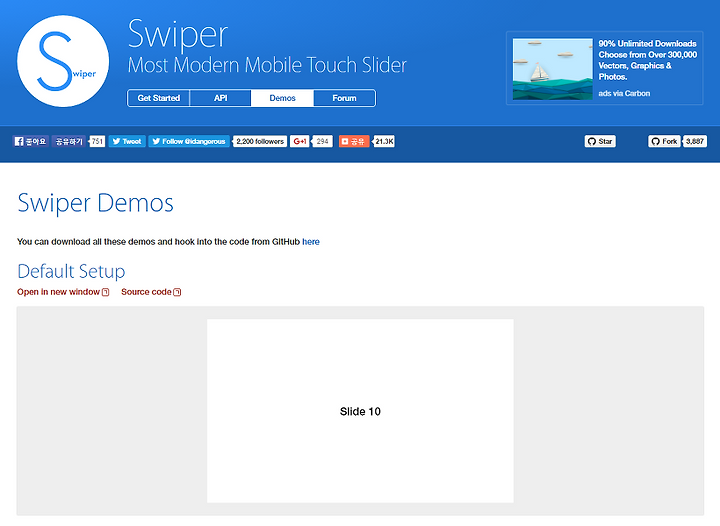
Task: Click the 21.3K share count
Action: pos(384,141)
